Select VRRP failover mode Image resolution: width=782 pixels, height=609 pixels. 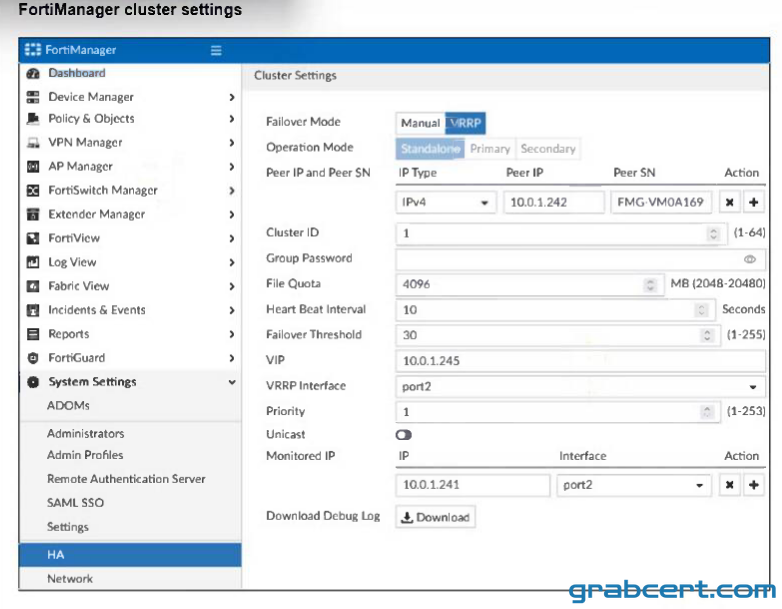pyautogui.click(x=465, y=123)
